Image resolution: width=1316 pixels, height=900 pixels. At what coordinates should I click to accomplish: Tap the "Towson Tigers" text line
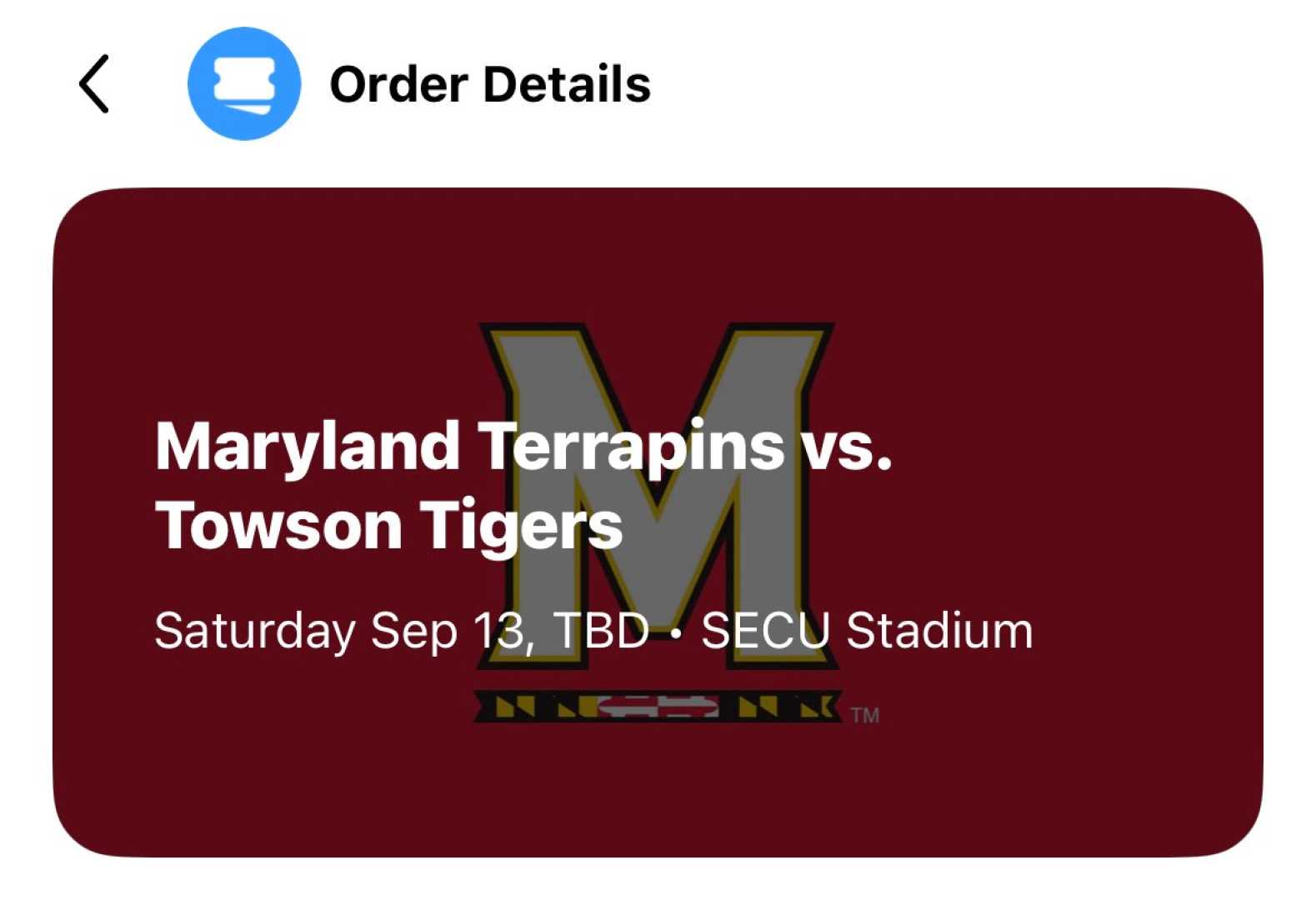(389, 522)
